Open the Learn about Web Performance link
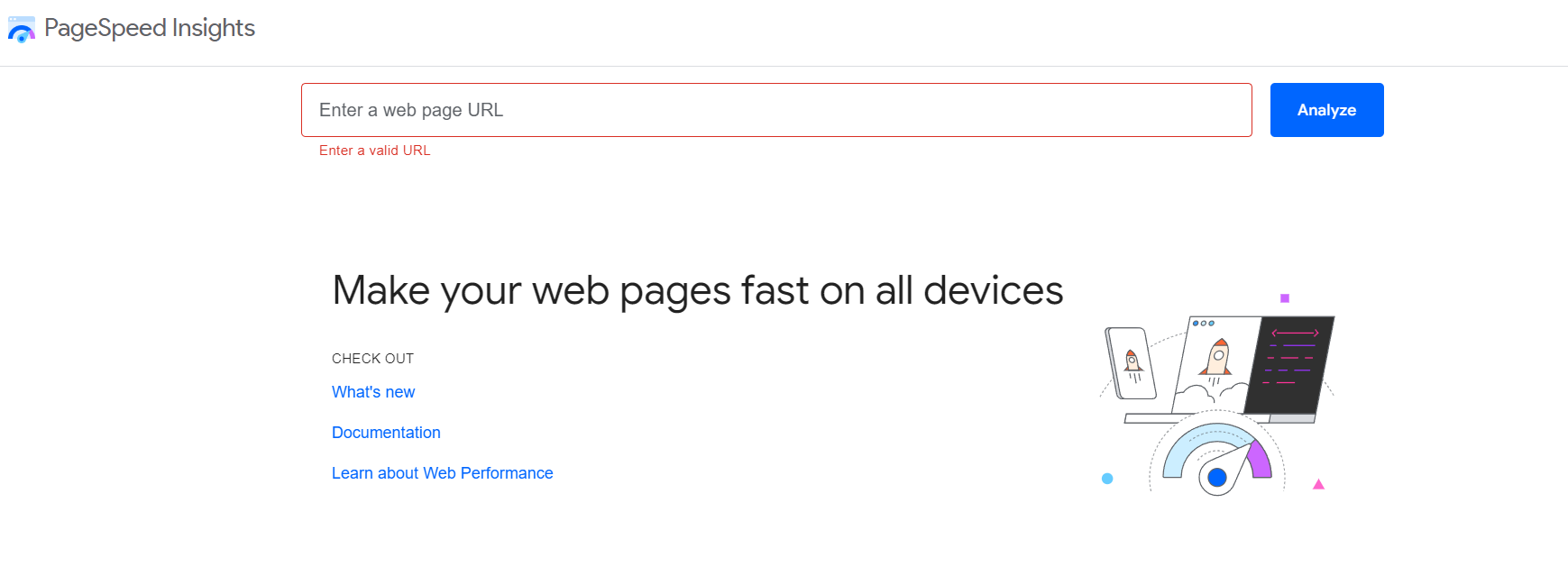The height and width of the screenshot is (576, 1568). click(442, 472)
